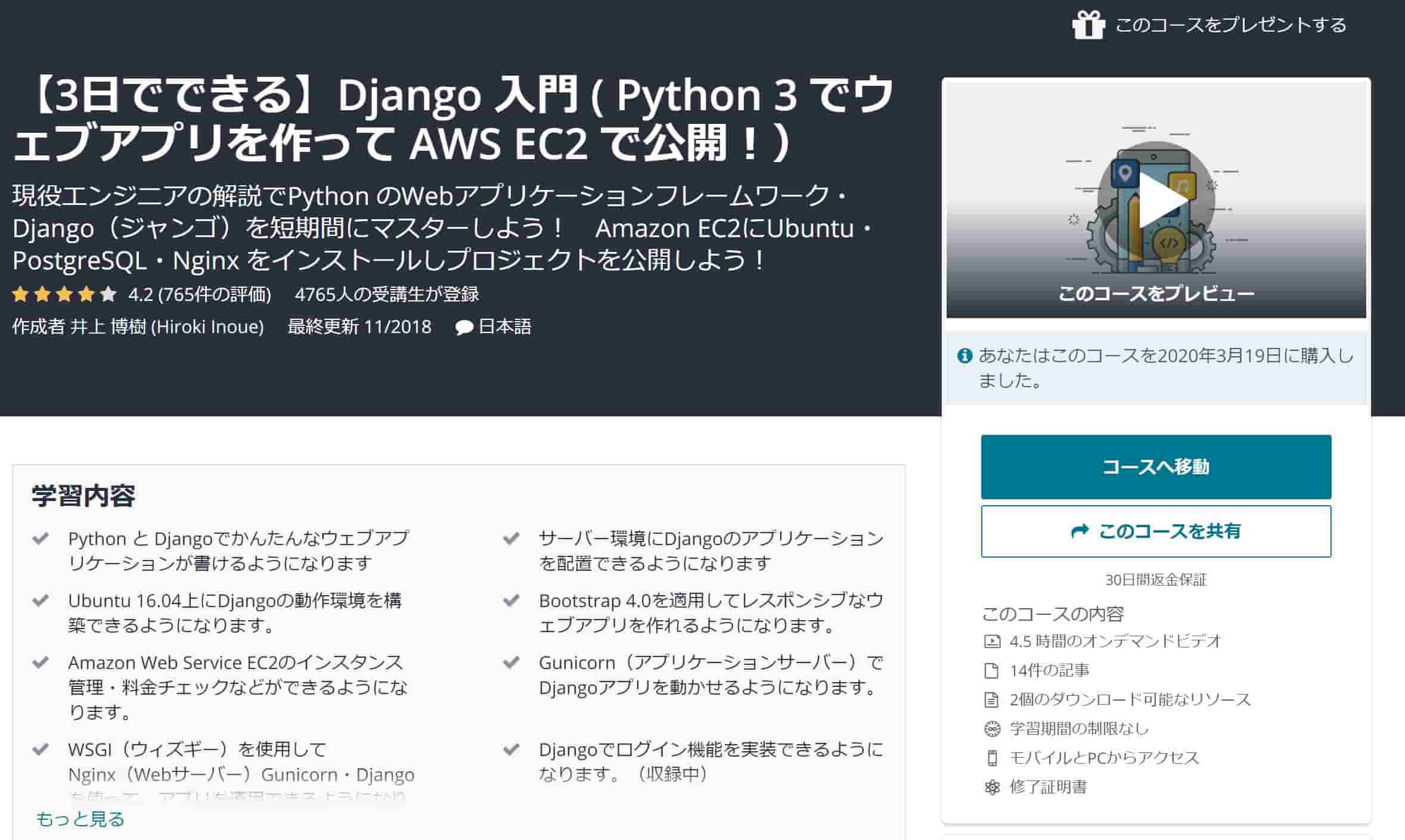Click 修了証明書 text

[x=1049, y=787]
